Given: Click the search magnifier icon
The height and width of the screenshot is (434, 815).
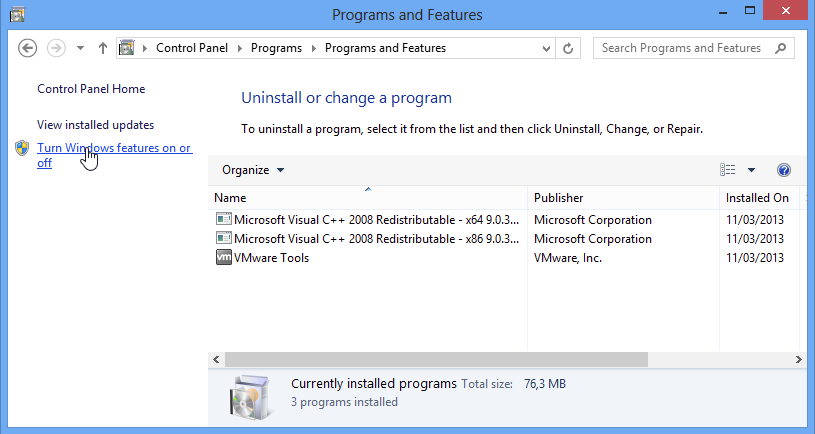Looking at the screenshot, I should [780, 48].
